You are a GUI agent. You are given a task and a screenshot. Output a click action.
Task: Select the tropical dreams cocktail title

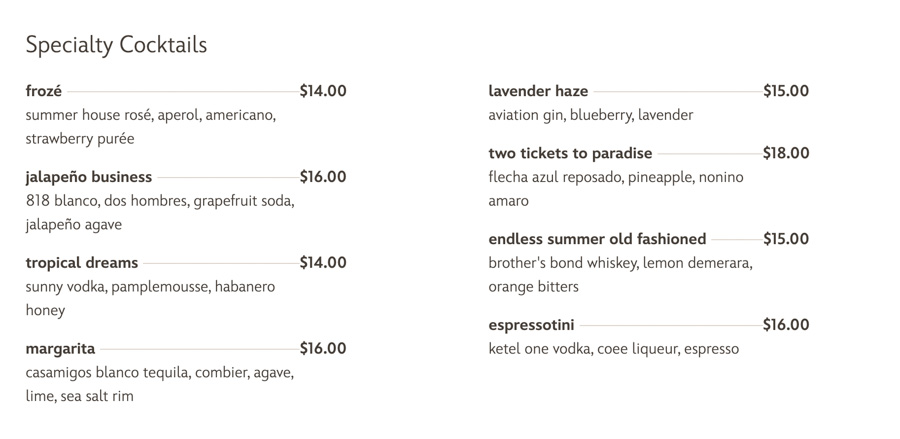[82, 263]
